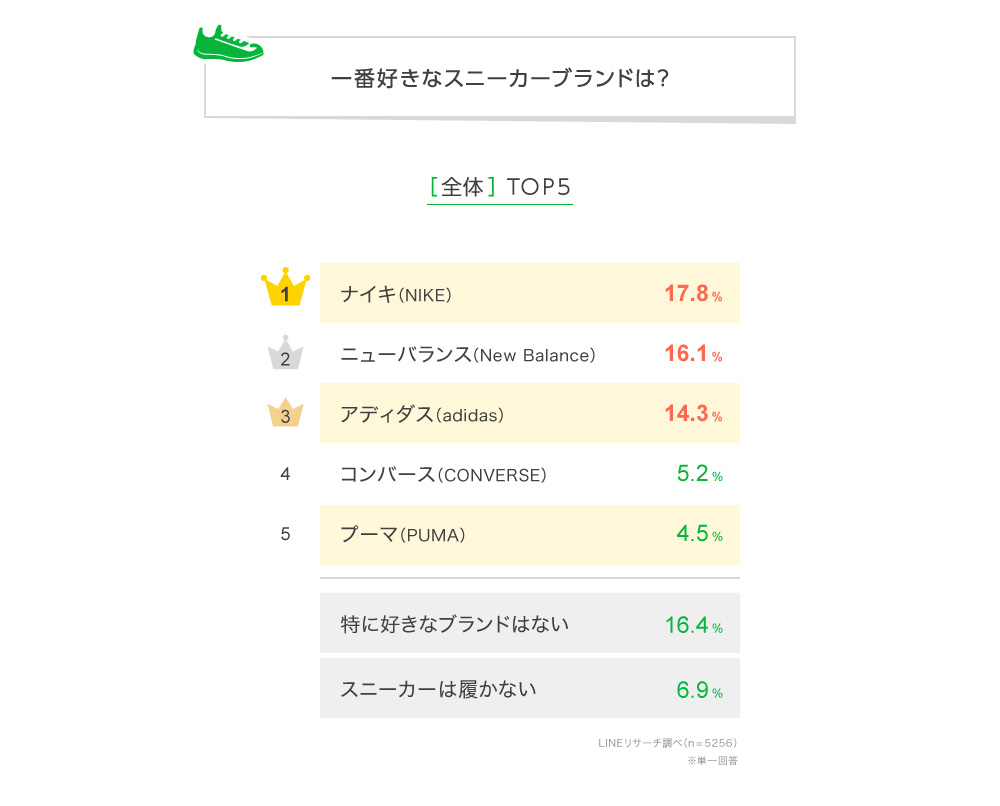
Task: Click the [全体] TOP5 heading
Action: [499, 187]
